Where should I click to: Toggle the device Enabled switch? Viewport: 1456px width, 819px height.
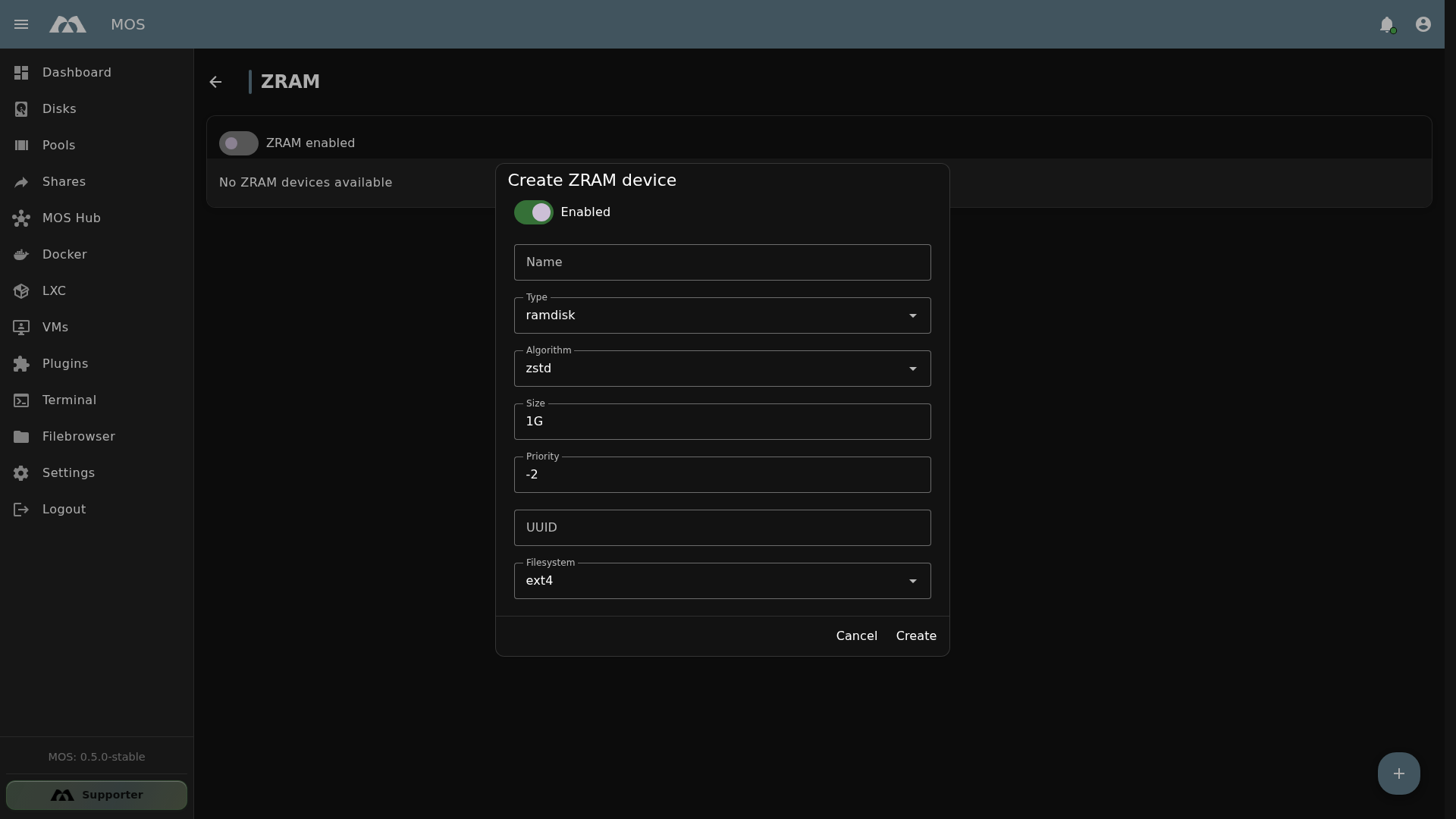(534, 212)
